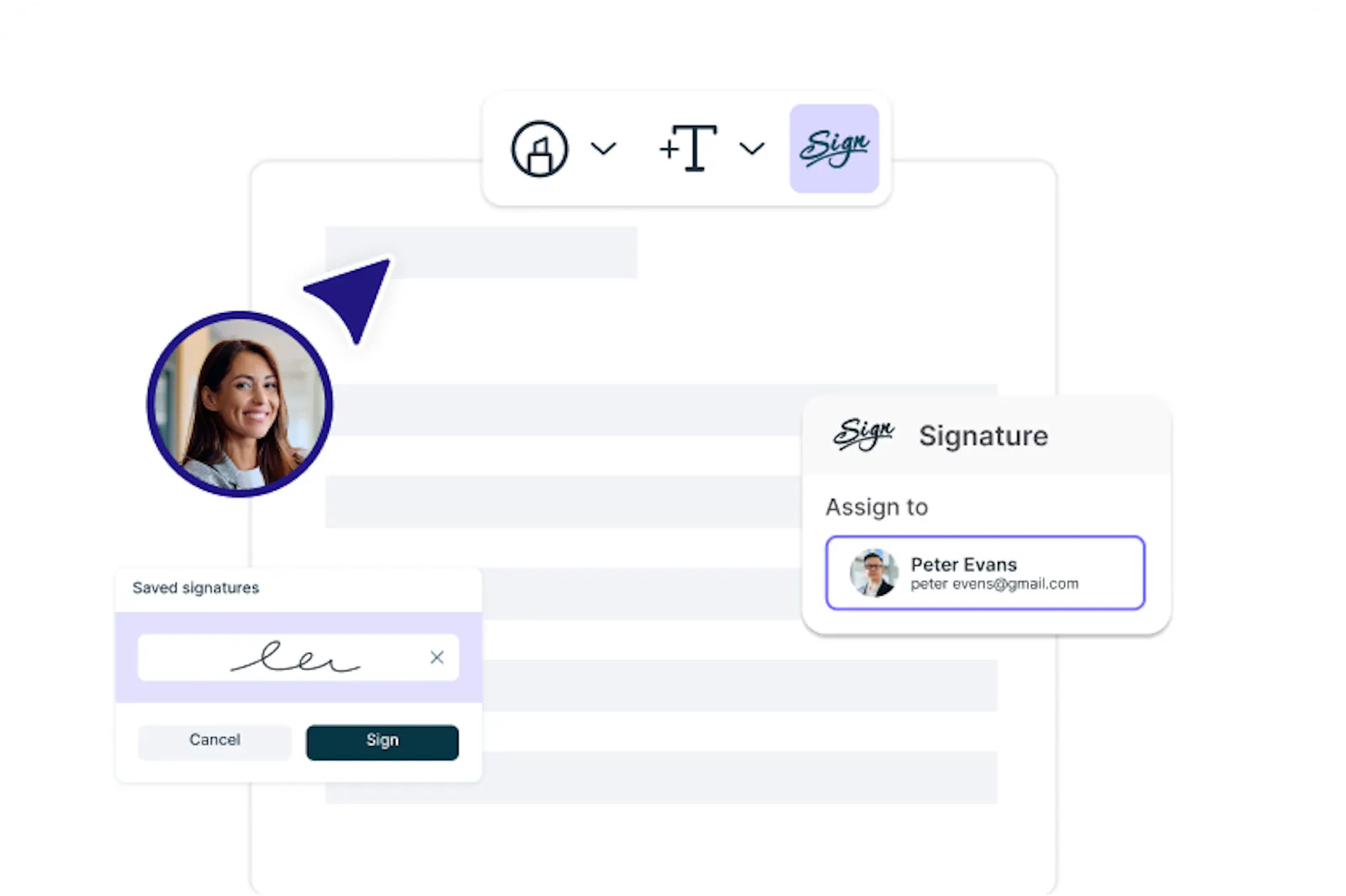Click the peter evens@gmail.com email text
1346x896 pixels.
tap(994, 584)
